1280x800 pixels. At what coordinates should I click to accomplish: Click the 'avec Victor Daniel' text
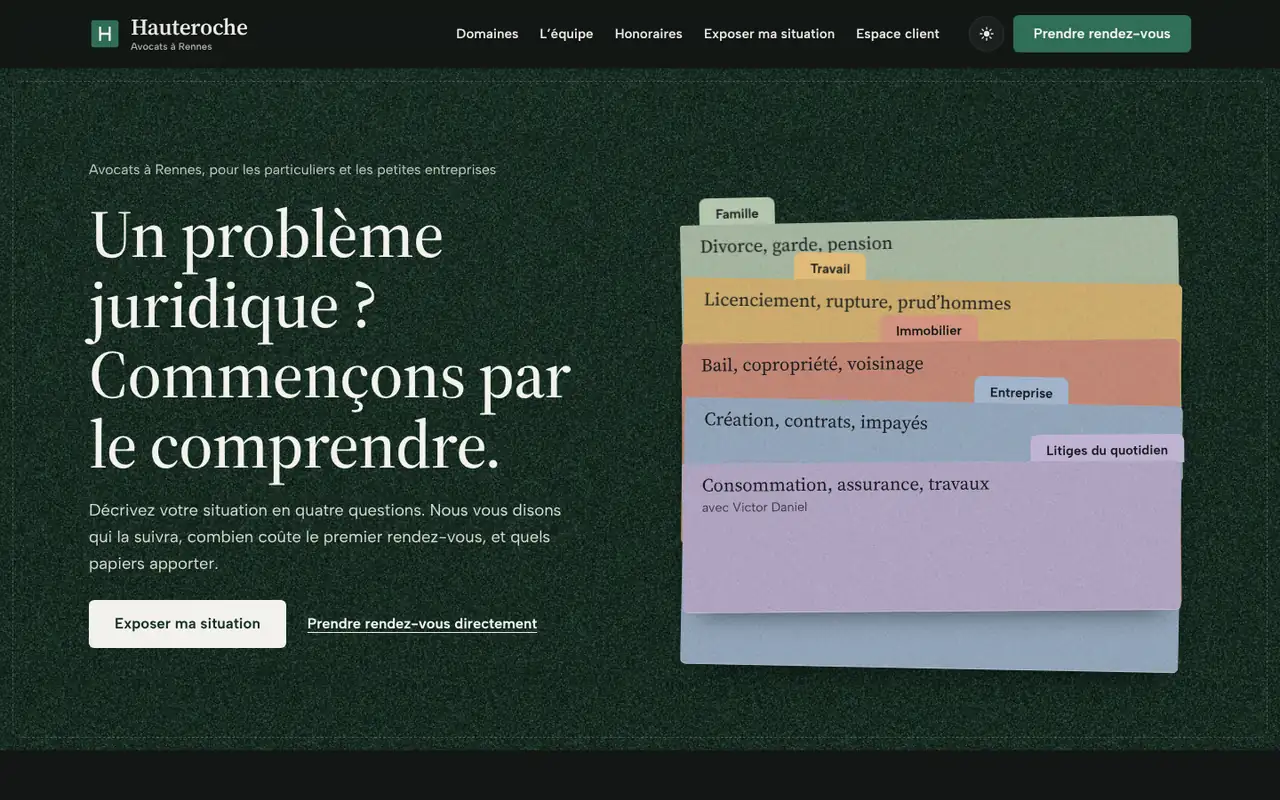pyautogui.click(x=754, y=508)
